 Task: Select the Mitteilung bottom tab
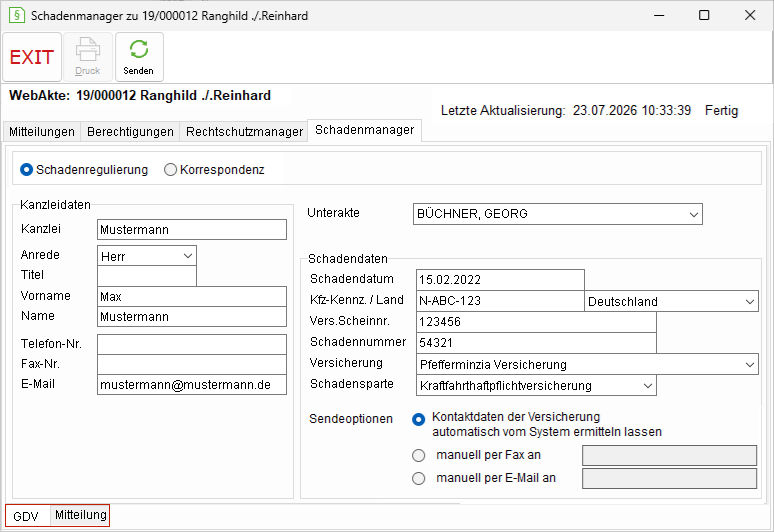coord(80,515)
